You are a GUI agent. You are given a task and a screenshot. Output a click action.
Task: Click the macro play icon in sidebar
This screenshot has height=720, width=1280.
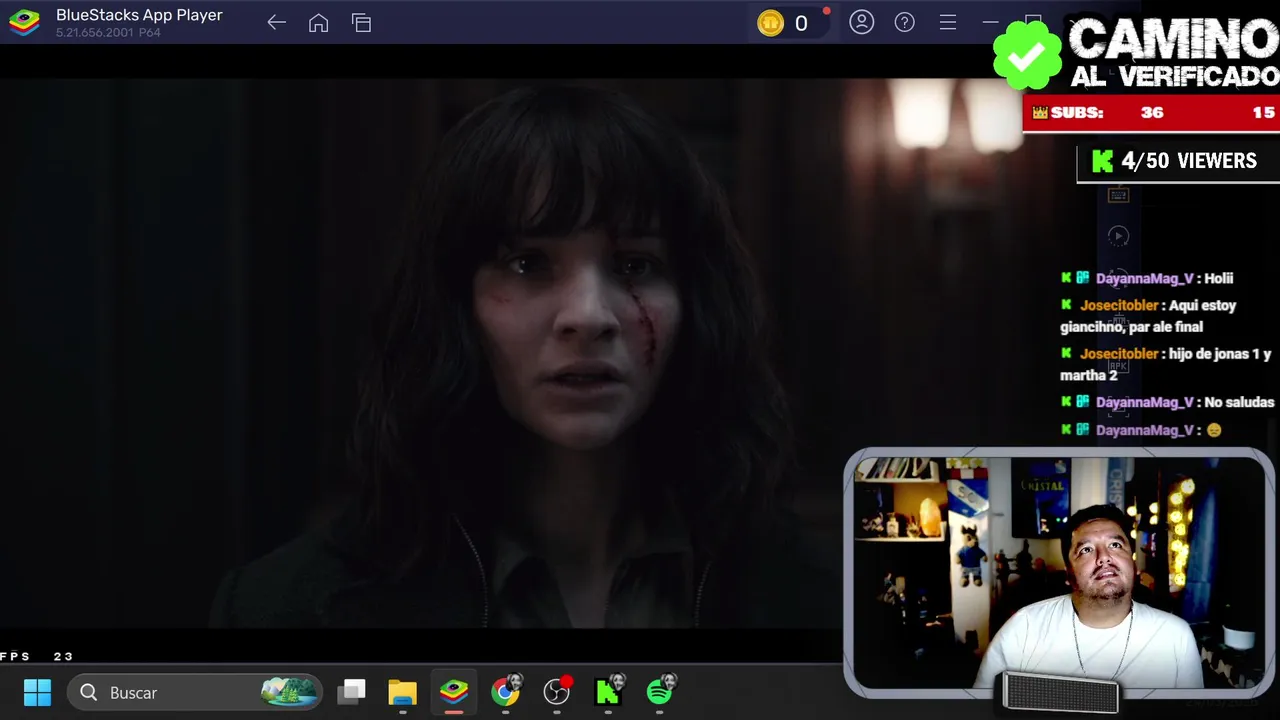click(1118, 236)
